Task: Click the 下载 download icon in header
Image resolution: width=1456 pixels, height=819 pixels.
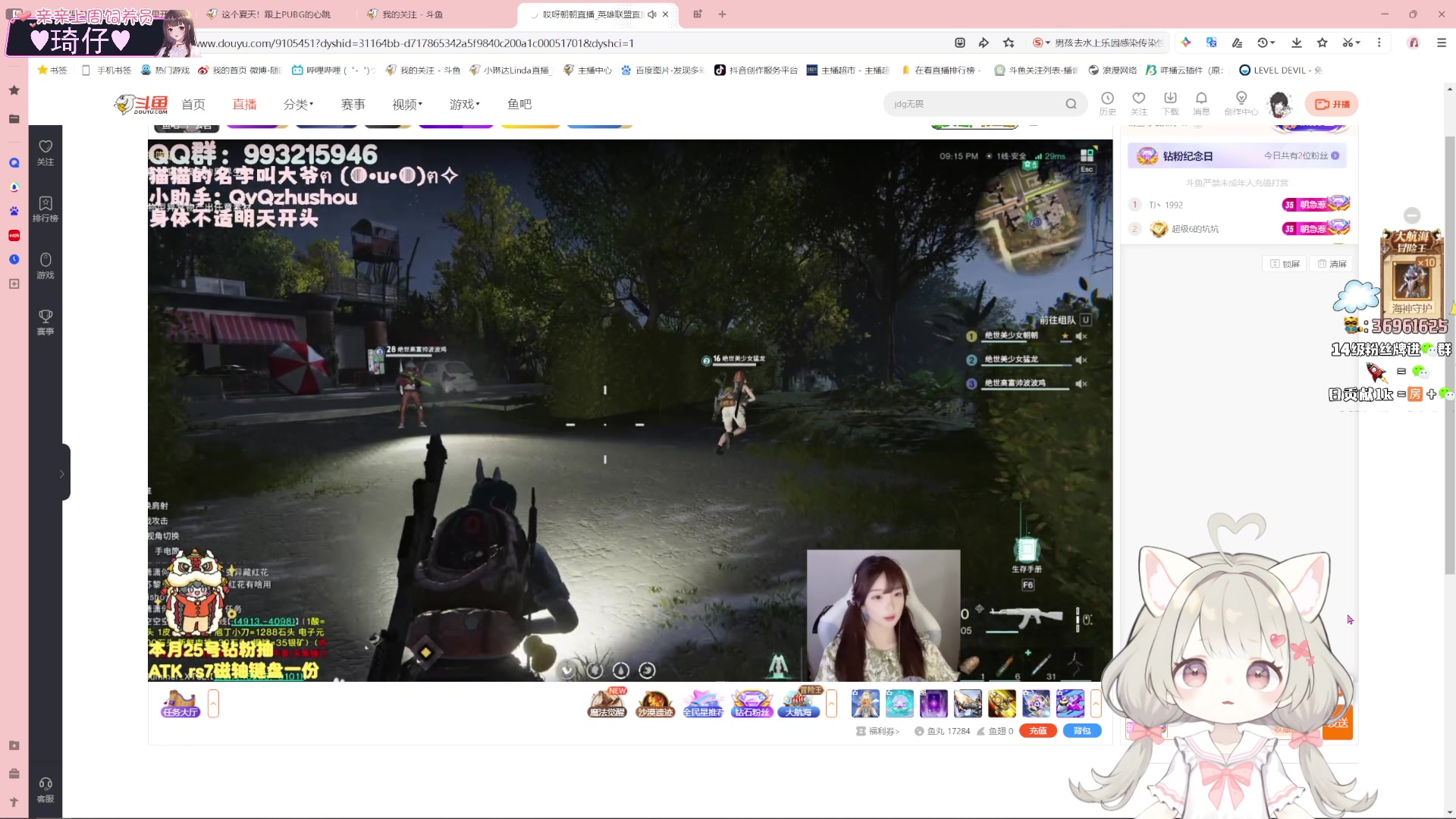Action: [1170, 103]
